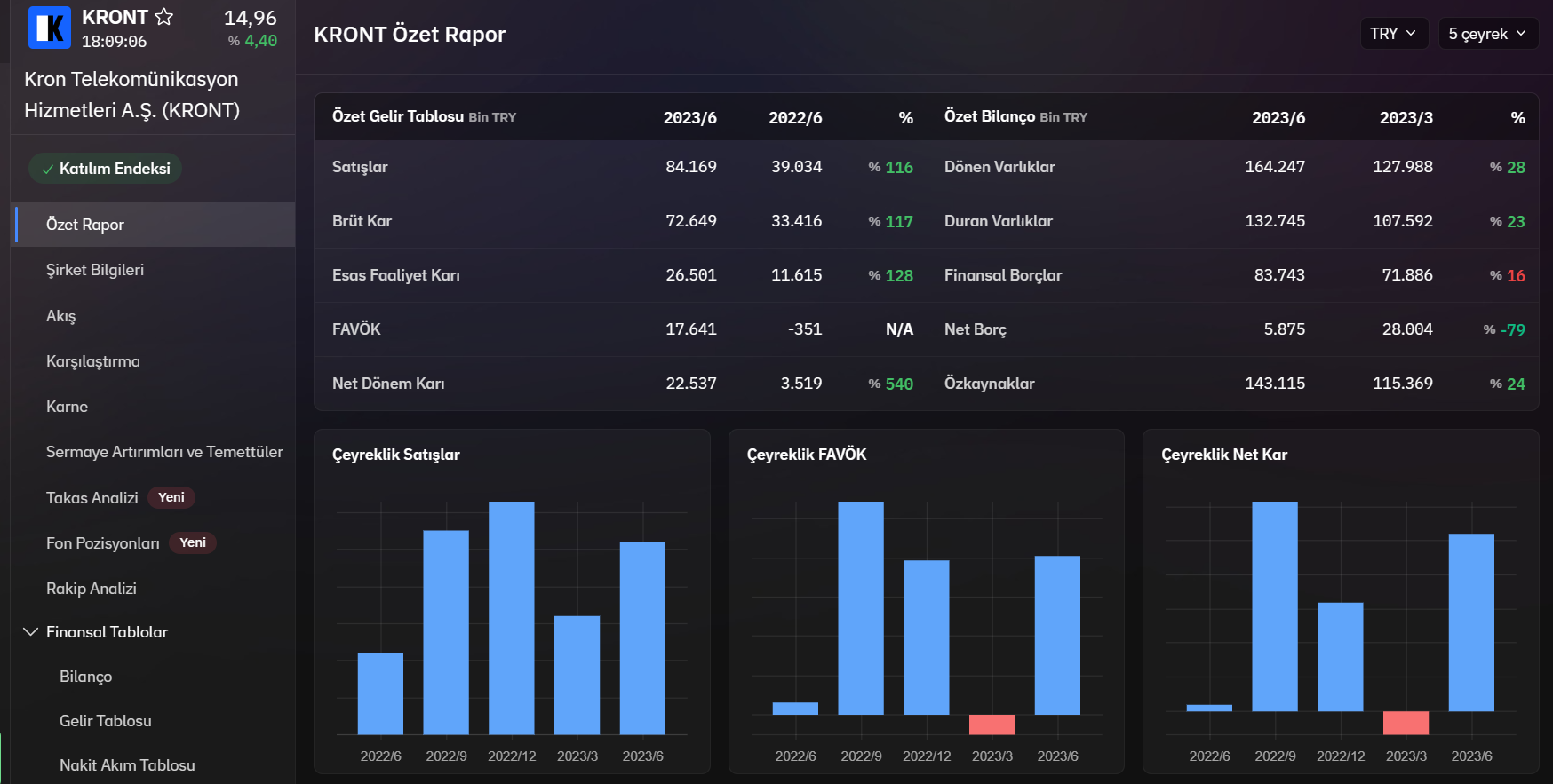Click Dönen Varlıklar value 164.247
This screenshot has width=1553, height=784.
point(1275,167)
